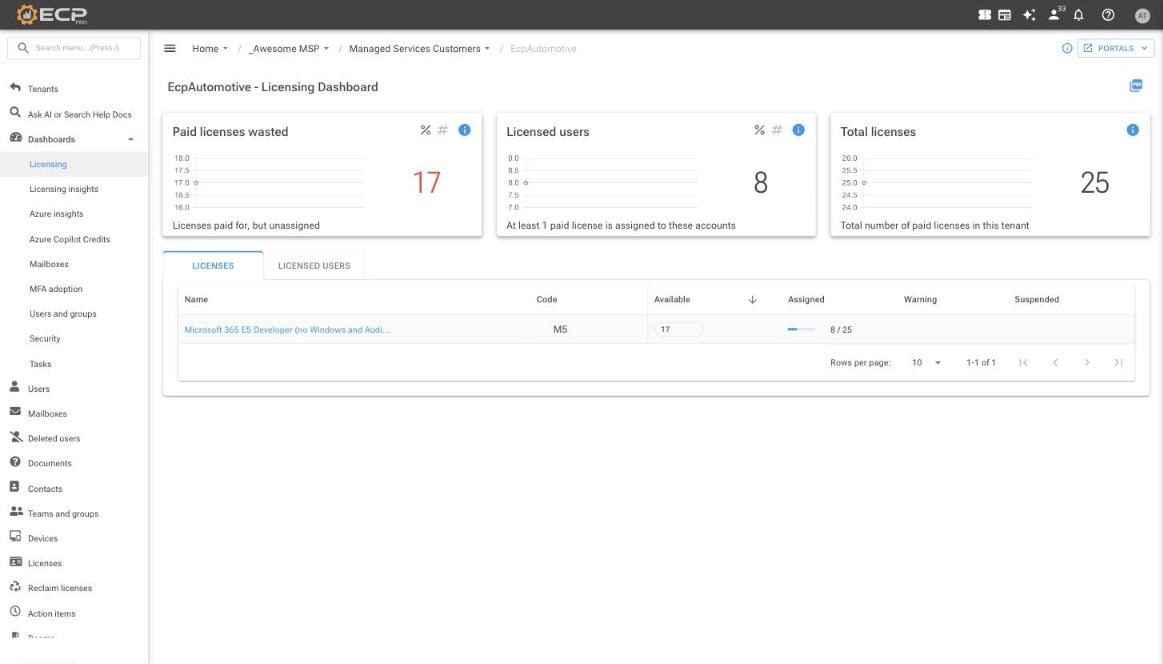The image size is (1163, 664).
Task: Show info for Licensed users card
Action: pos(798,130)
